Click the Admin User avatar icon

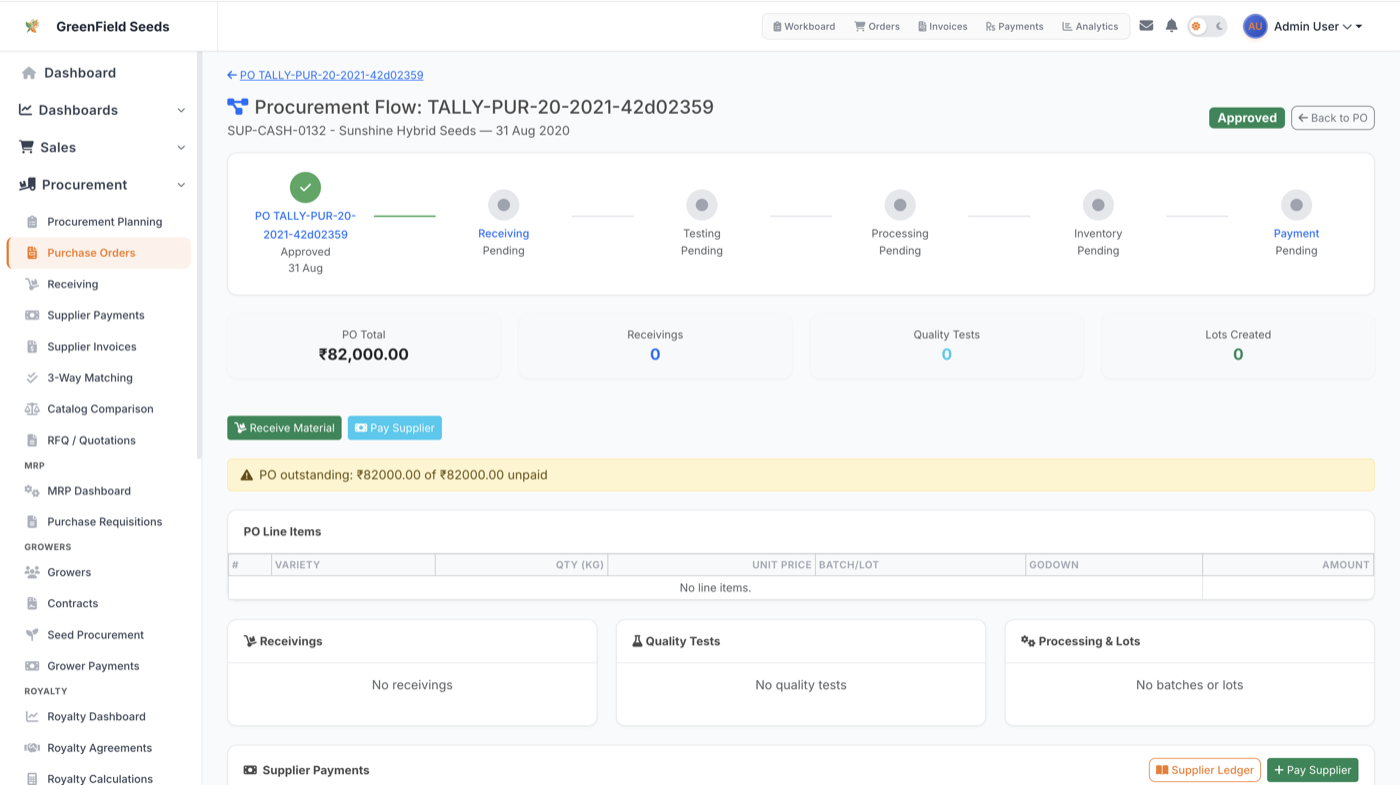(1255, 26)
